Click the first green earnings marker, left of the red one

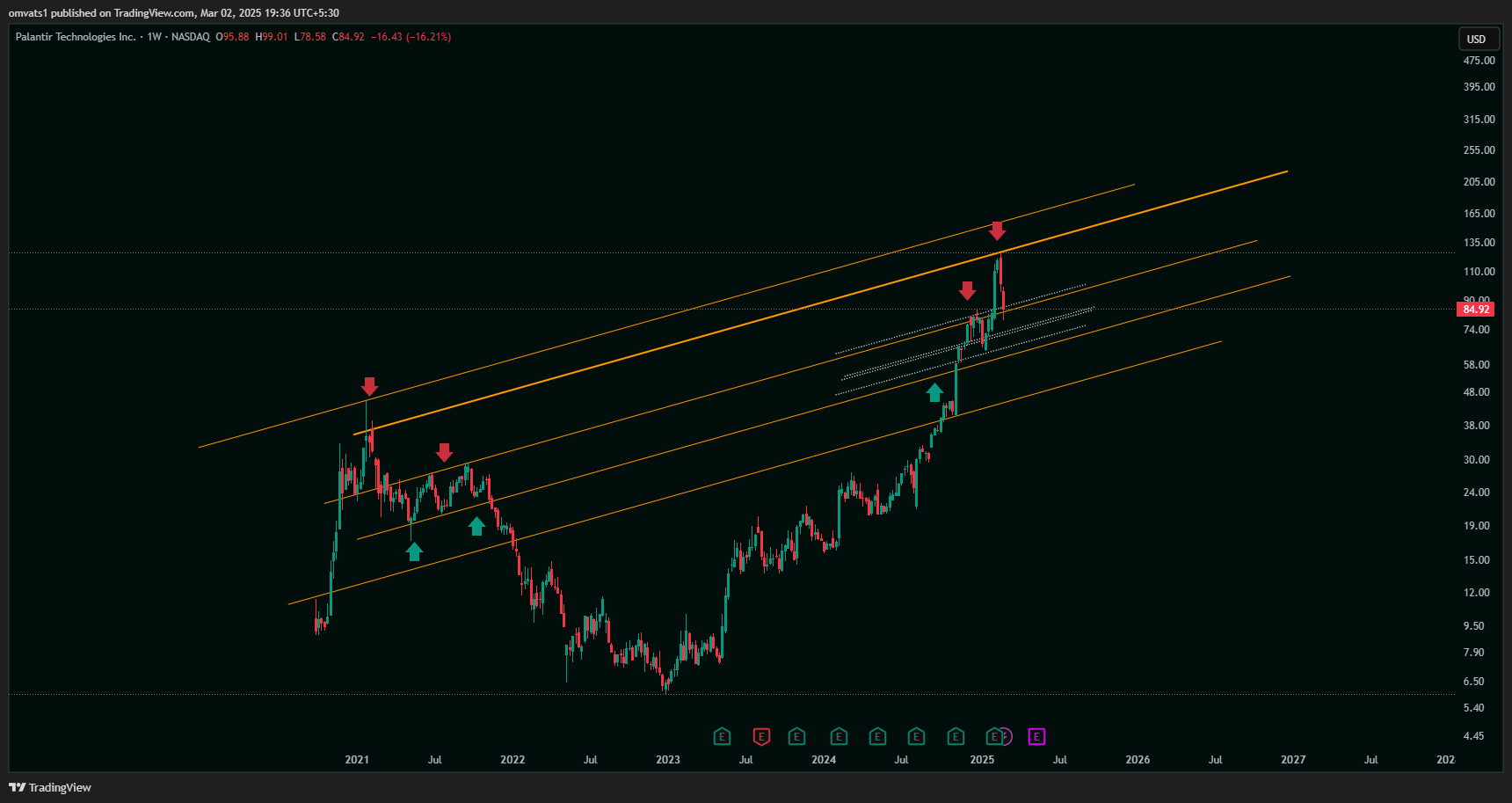[x=722, y=736]
